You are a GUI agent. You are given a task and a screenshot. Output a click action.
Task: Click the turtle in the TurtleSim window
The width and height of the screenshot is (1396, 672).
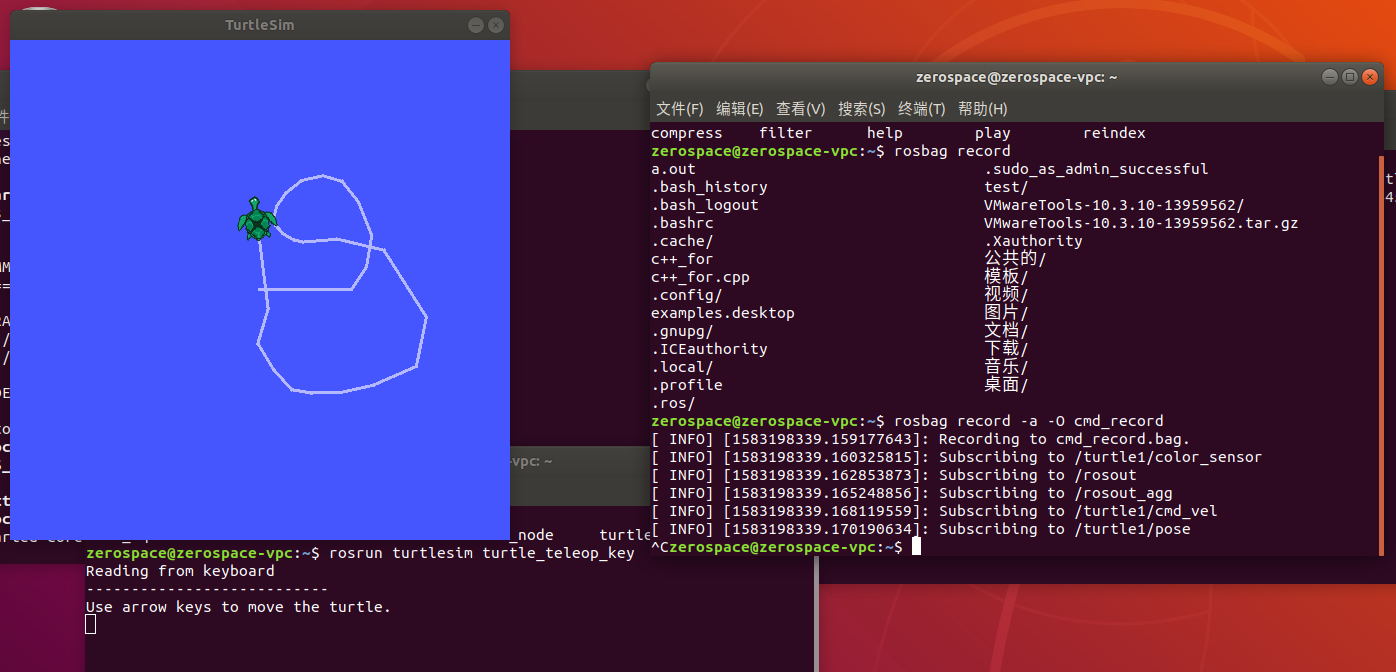(257, 219)
